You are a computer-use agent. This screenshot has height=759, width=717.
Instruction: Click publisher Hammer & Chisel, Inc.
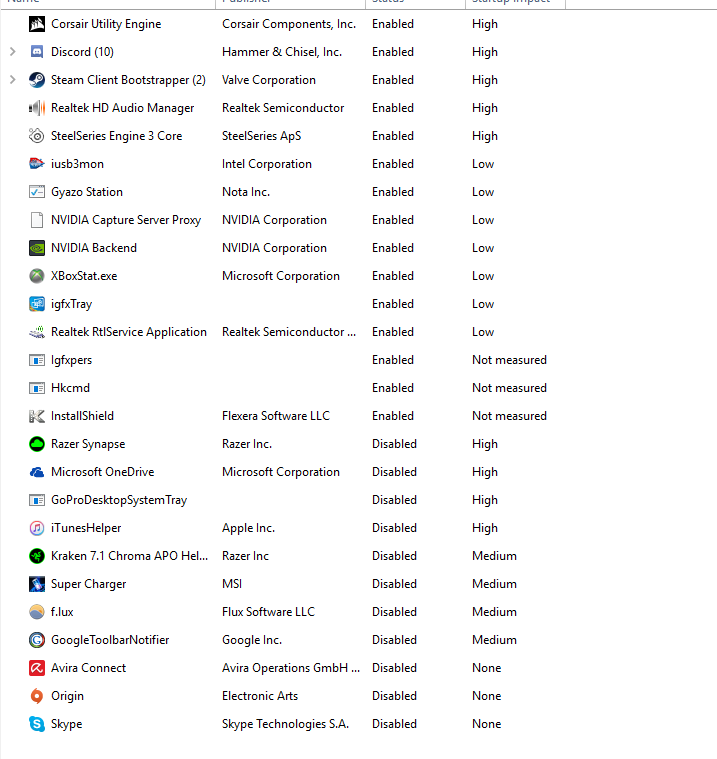[x=282, y=52]
